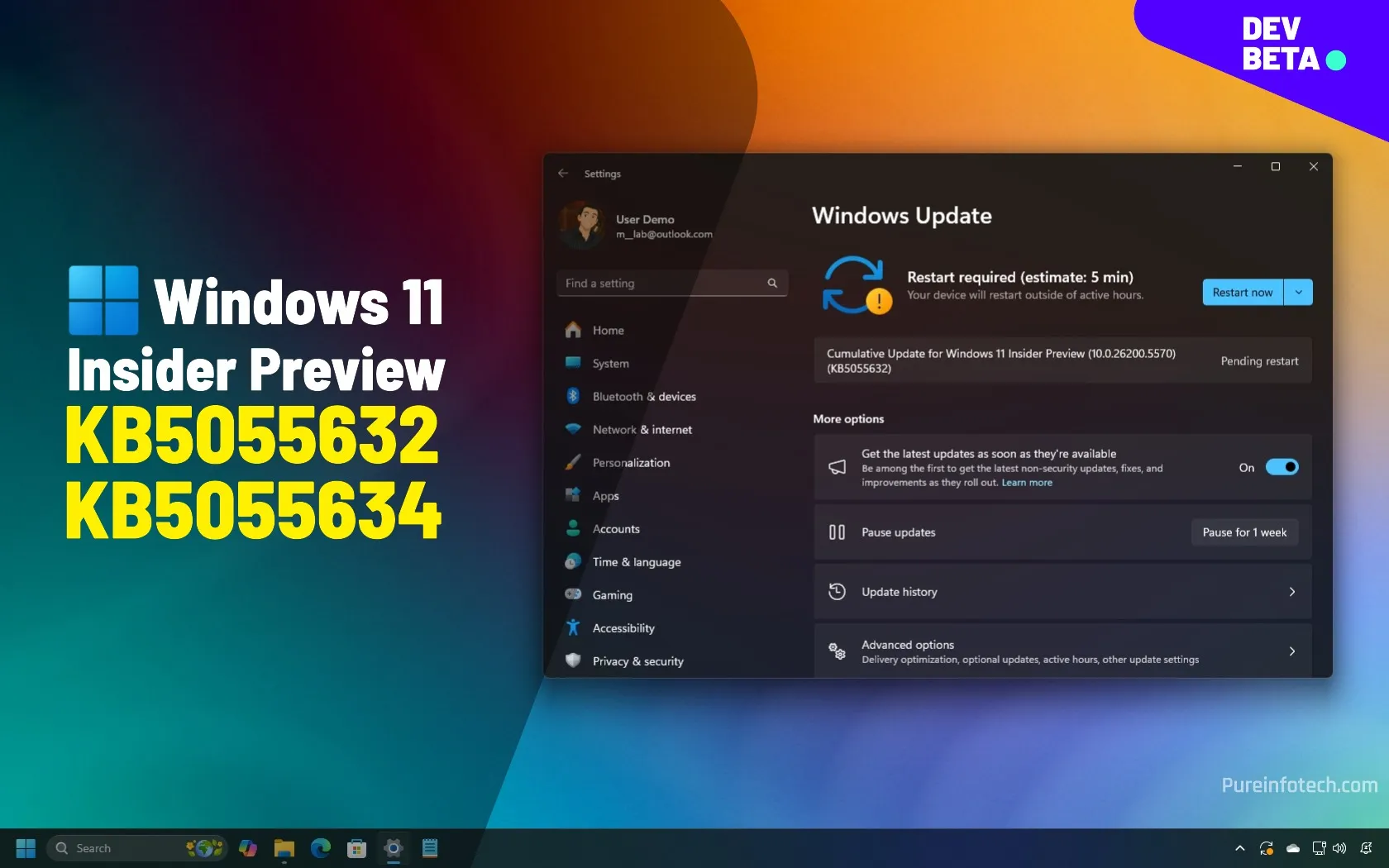Open File Explorer from the taskbar
The height and width of the screenshot is (868, 1389).
pos(284,848)
